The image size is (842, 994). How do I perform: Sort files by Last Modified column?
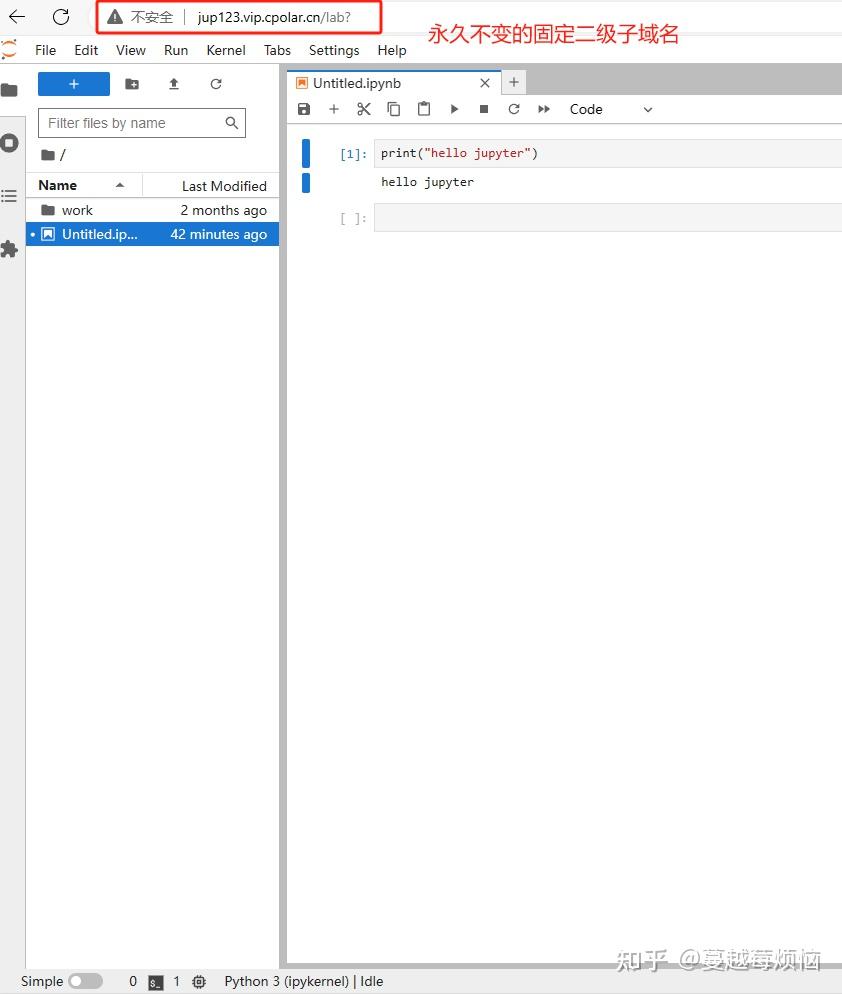tap(211, 185)
